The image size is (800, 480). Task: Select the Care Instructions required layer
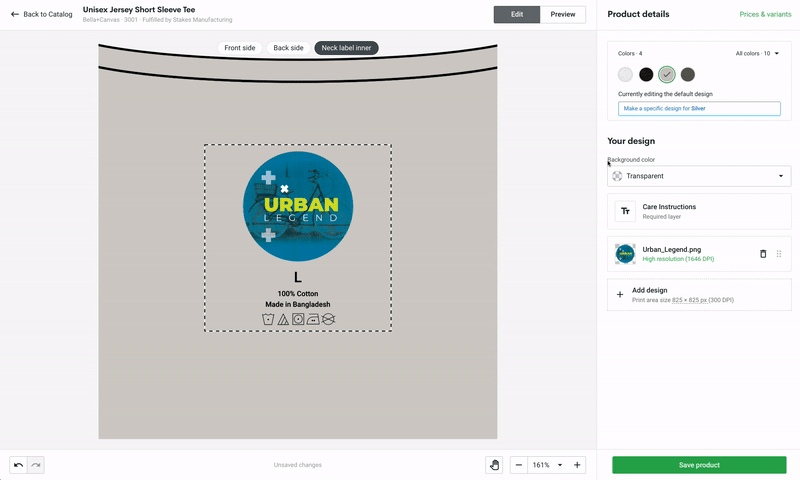pos(699,211)
